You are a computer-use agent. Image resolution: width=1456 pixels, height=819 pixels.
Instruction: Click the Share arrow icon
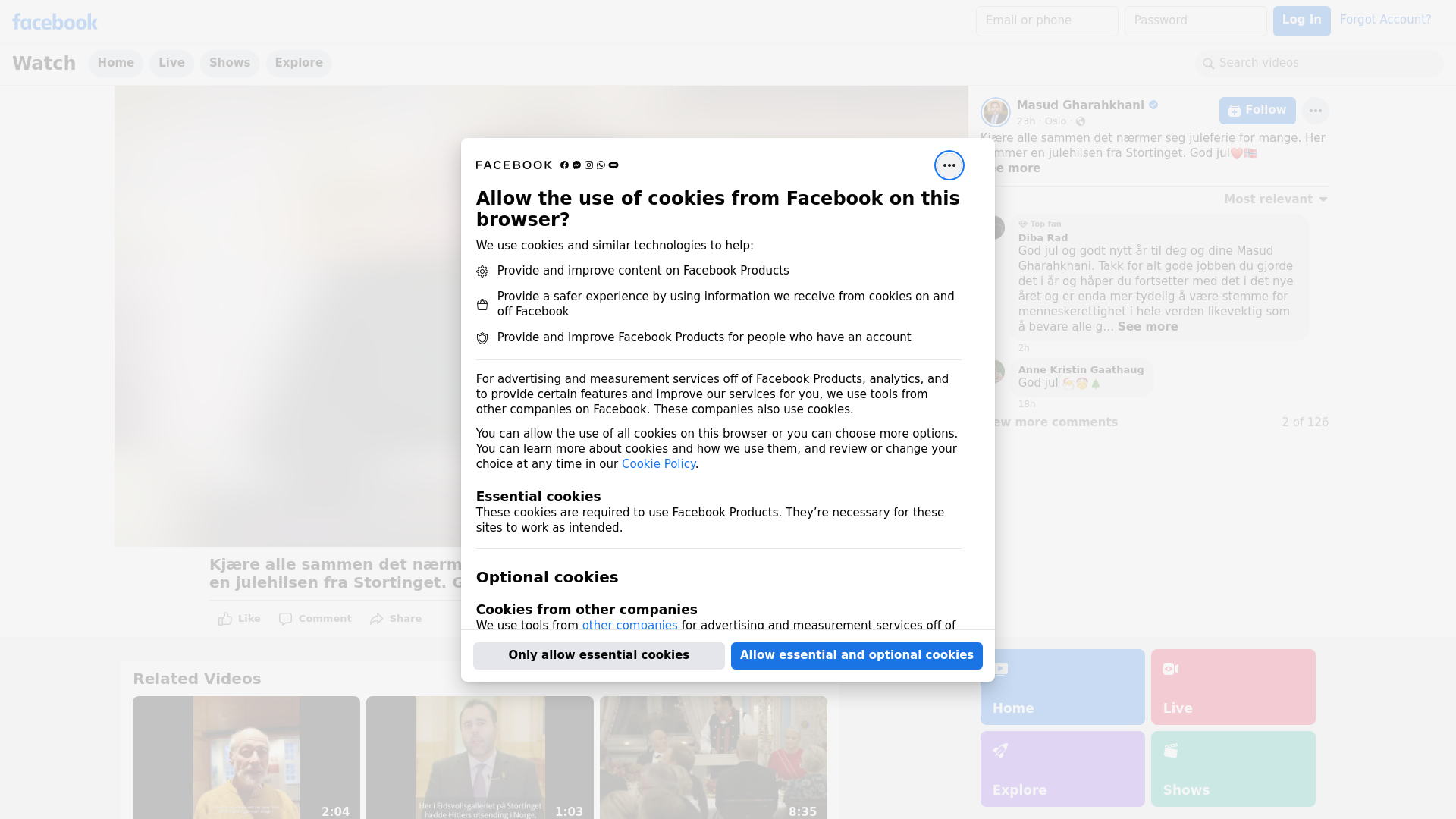[x=377, y=619]
